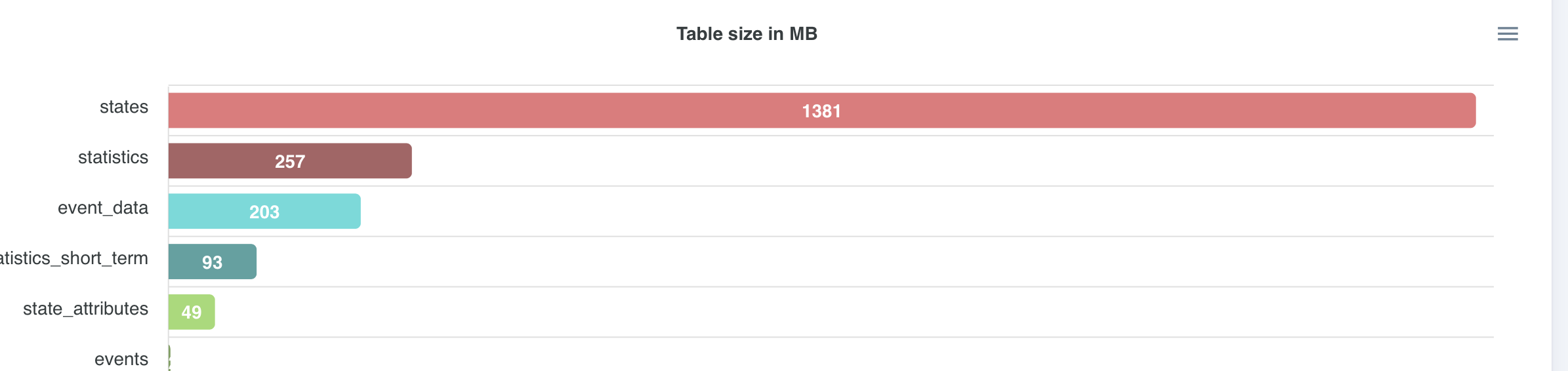Click the "Table size in MB" chart title
The image size is (1568, 371).
(747, 34)
